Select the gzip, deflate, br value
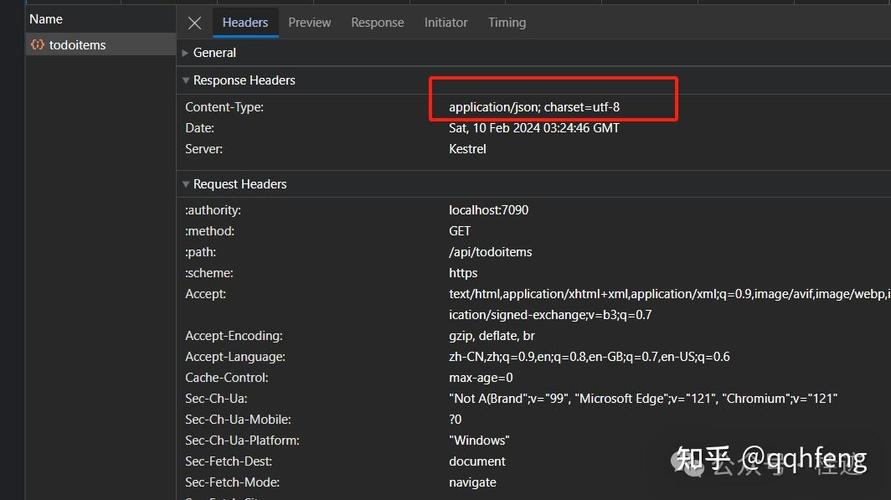891x500 pixels. 492,336
